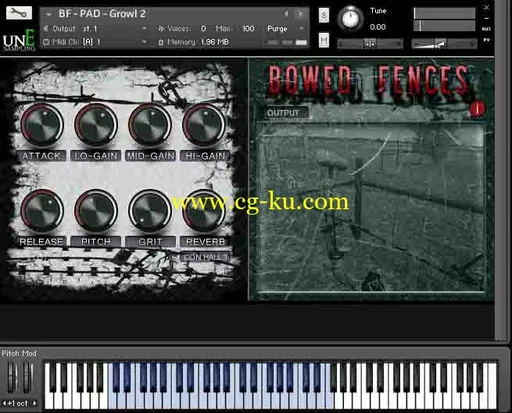Click the MID-GAIN label

pos(150,156)
